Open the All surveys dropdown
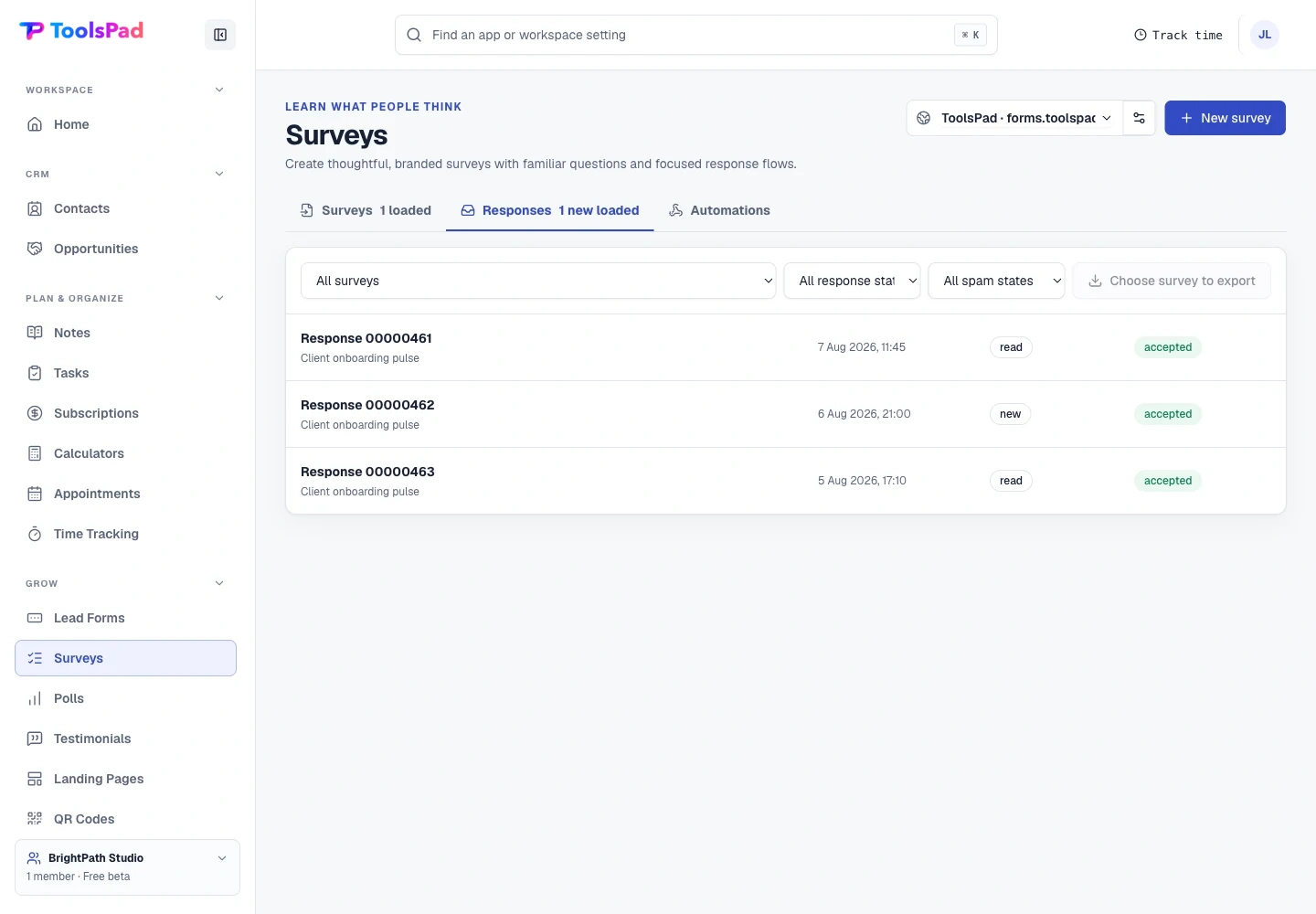Screen dimensions: 1316x914 (x=538, y=281)
